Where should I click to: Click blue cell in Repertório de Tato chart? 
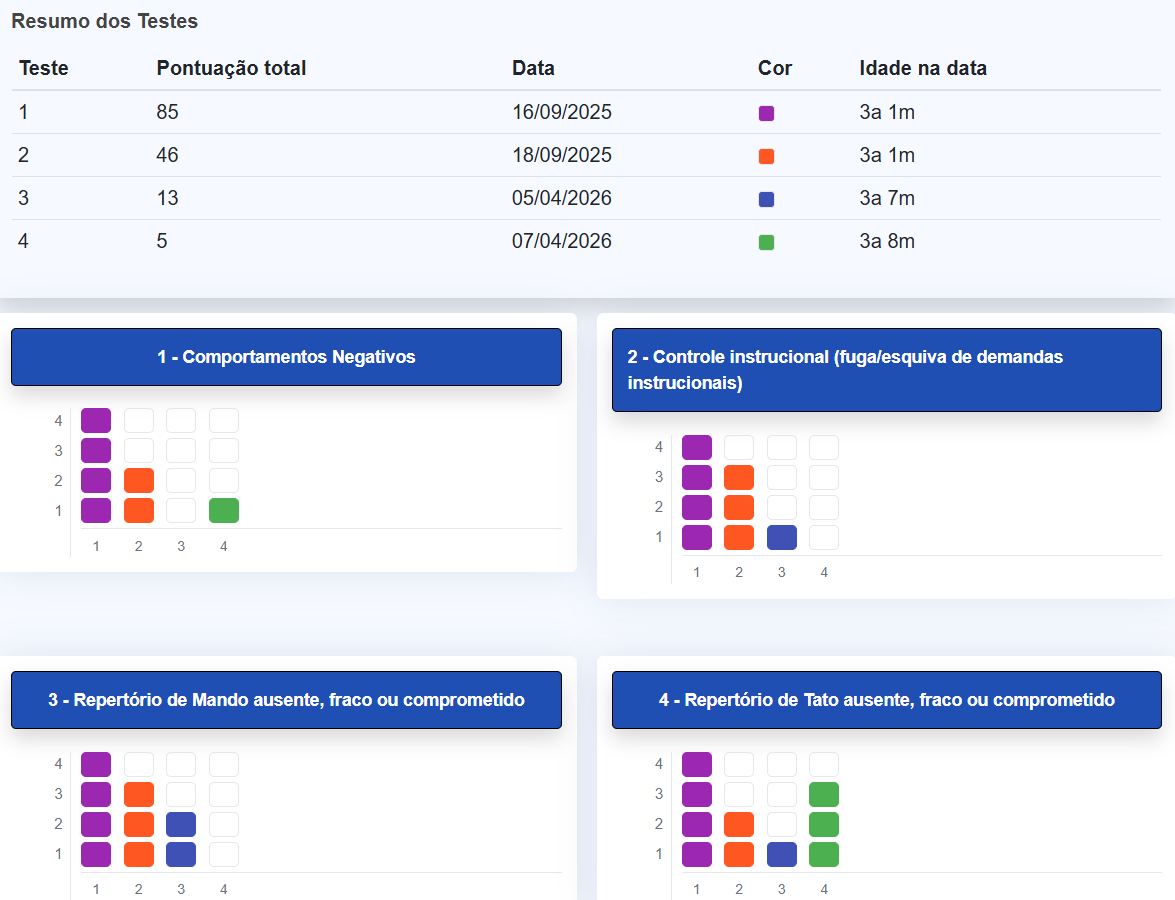coord(782,854)
